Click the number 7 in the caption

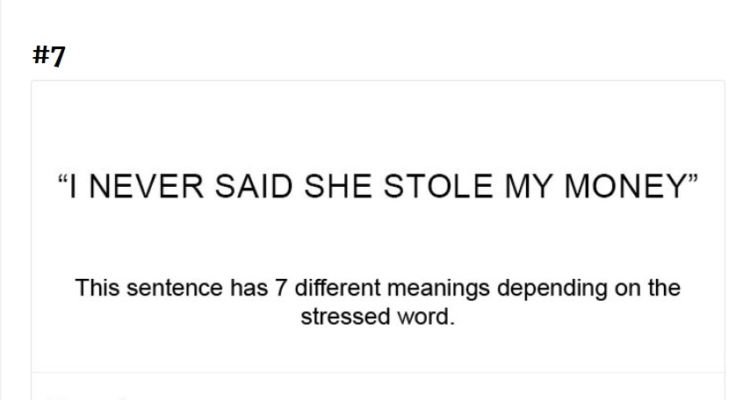280,288
